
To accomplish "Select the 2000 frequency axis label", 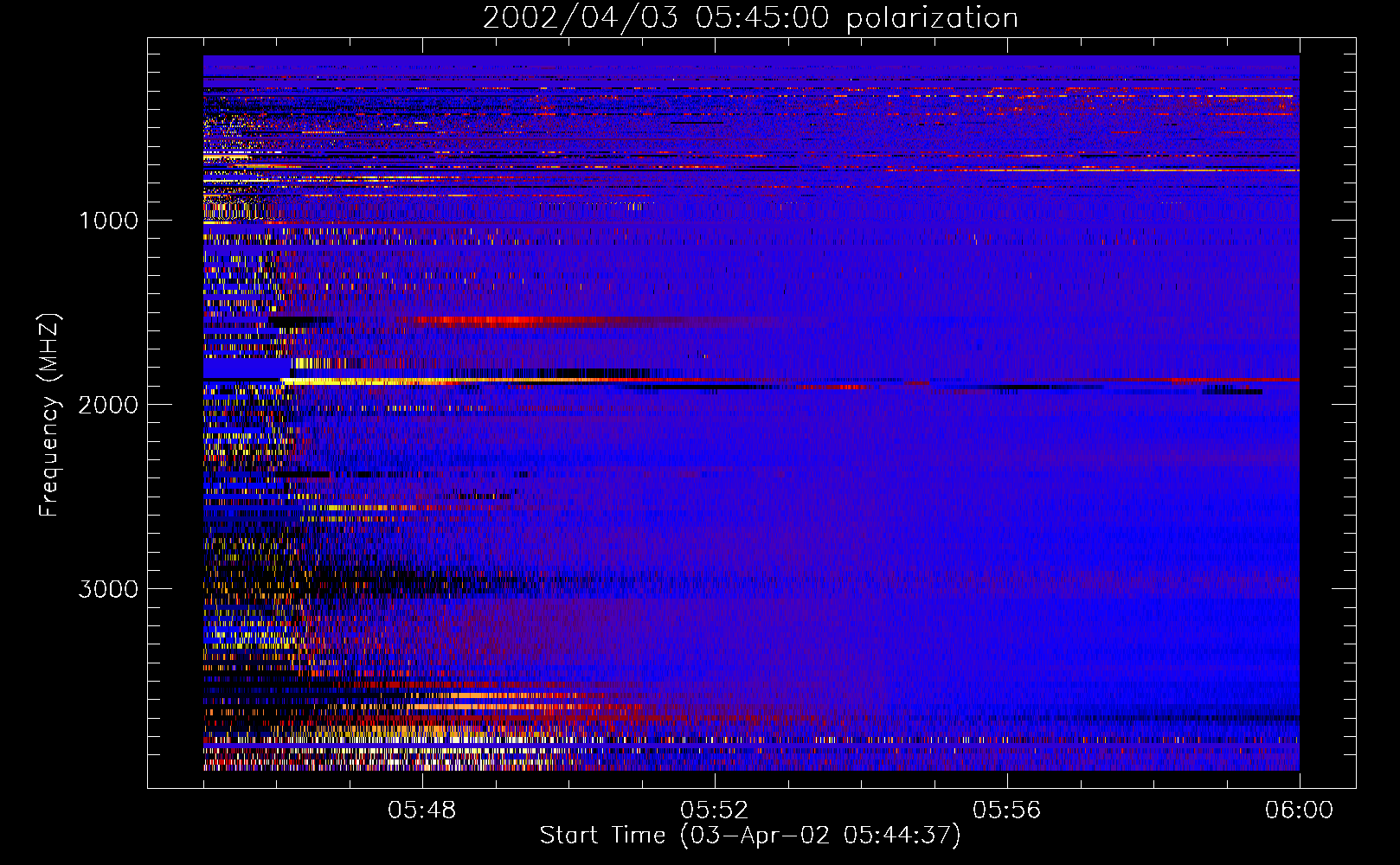I will pyautogui.click(x=108, y=405).
